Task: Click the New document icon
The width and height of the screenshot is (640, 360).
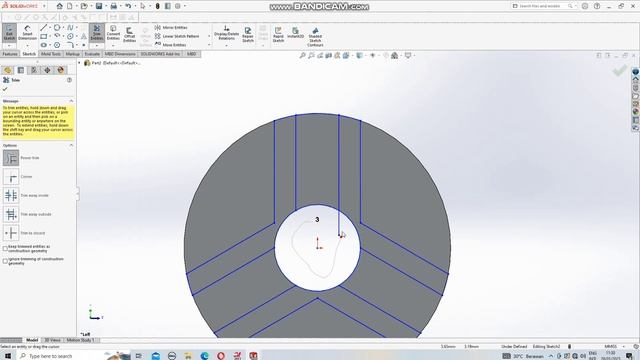Action: coord(70,6)
